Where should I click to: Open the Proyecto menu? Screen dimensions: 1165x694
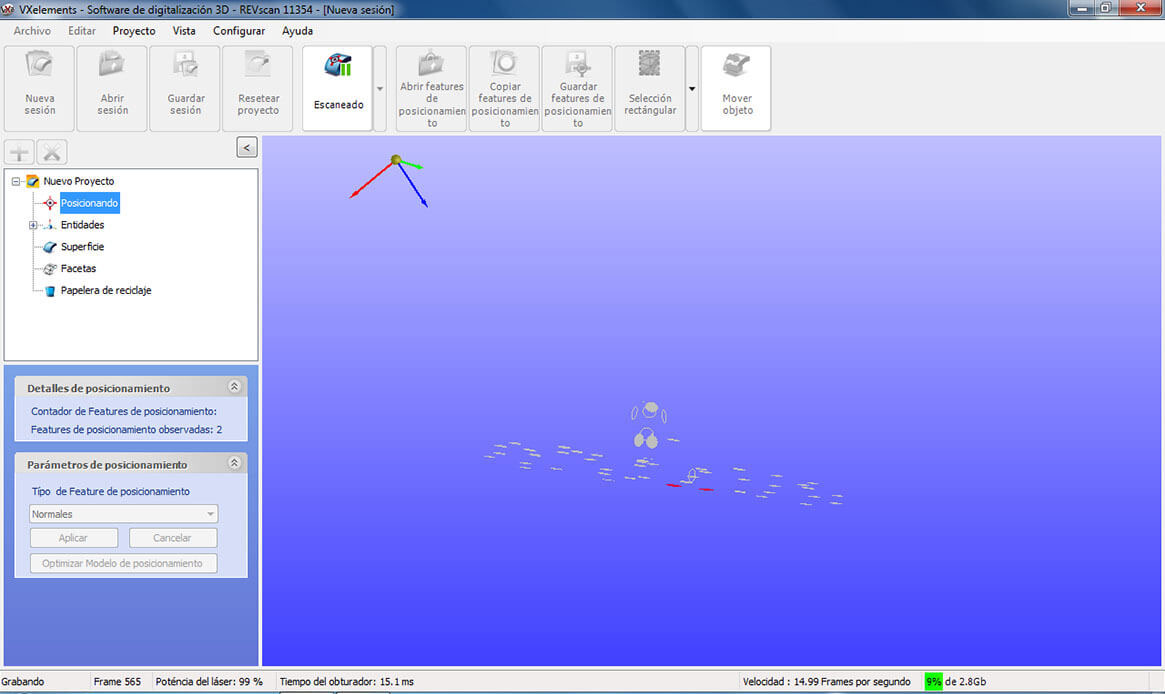click(134, 31)
